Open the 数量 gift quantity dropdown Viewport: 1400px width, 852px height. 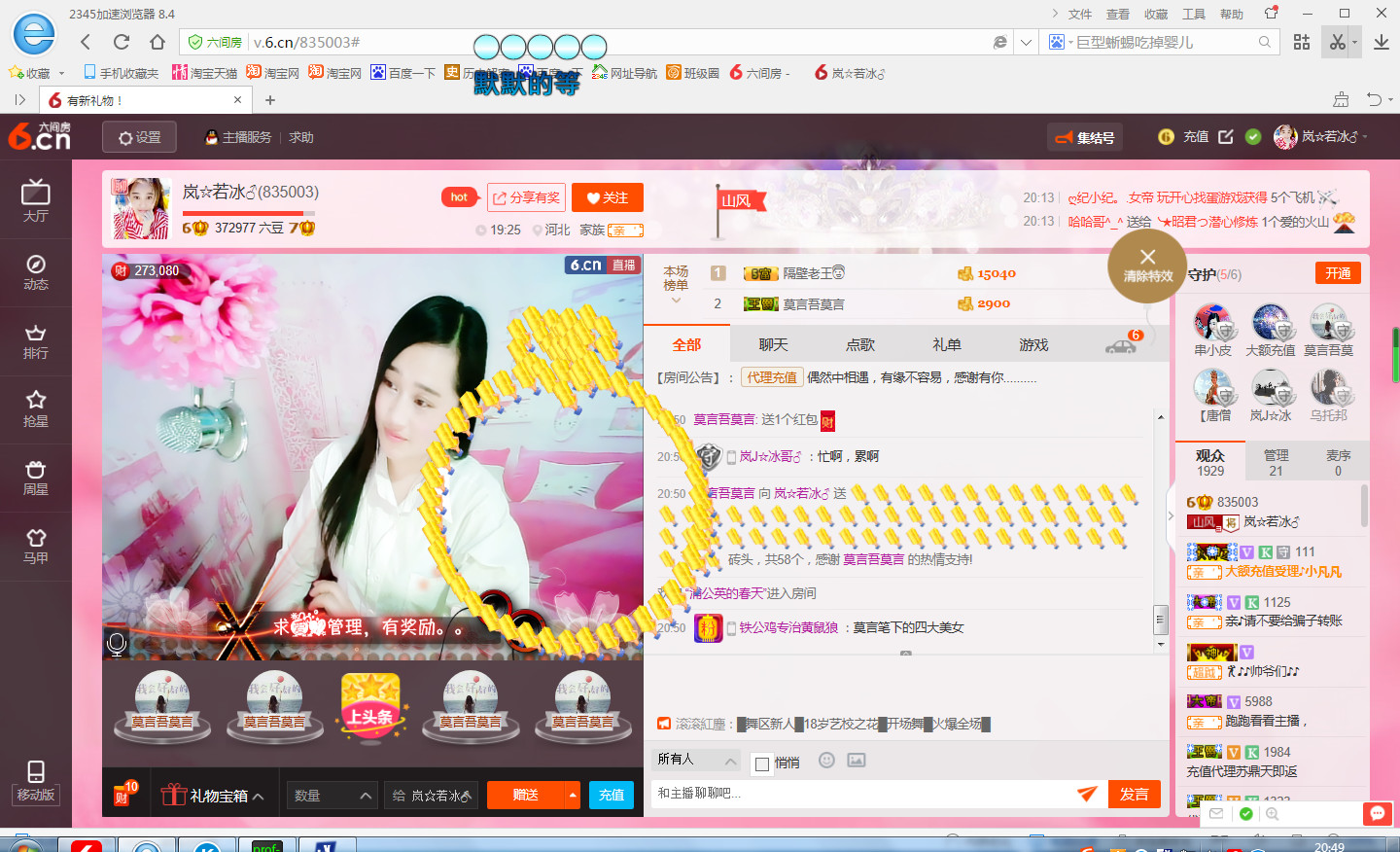click(x=331, y=795)
